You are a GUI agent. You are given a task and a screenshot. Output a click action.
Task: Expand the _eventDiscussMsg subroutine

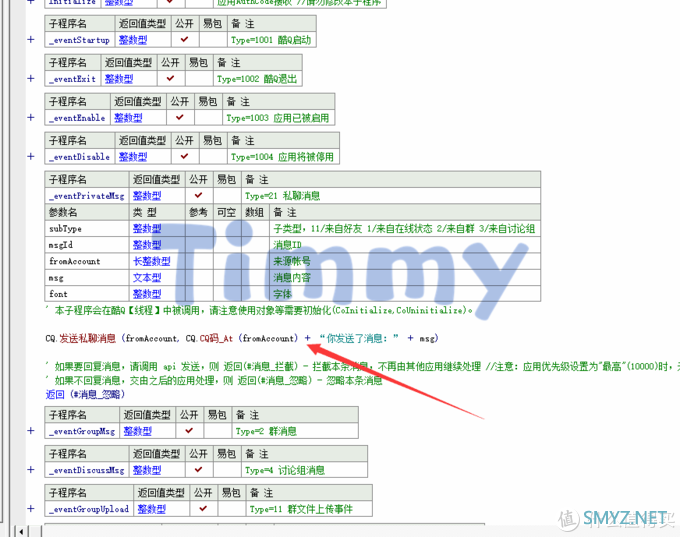31,470
